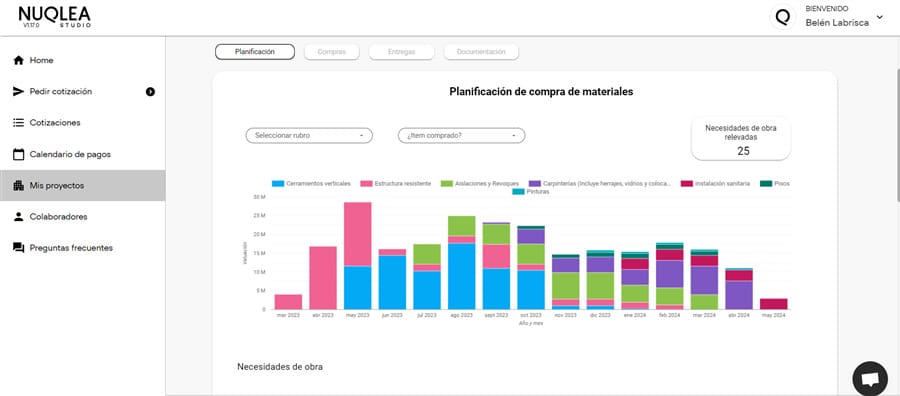Open the Seleccionar rubro dropdown
The width and height of the screenshot is (900, 396).
(309, 136)
